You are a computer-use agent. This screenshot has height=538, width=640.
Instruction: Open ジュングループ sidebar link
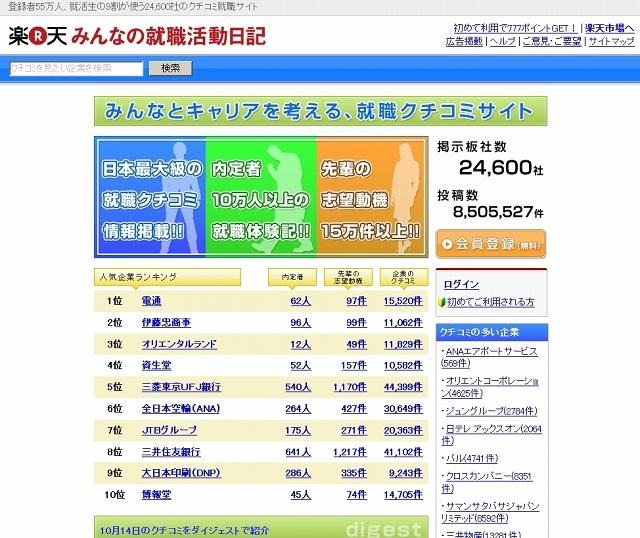tap(489, 411)
